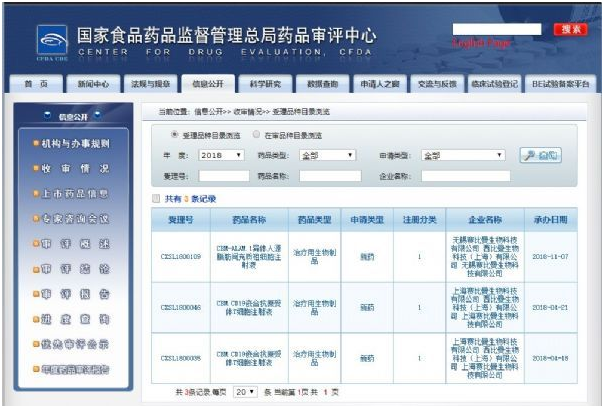Click acceptance number CXSL1800038

pos(181,358)
